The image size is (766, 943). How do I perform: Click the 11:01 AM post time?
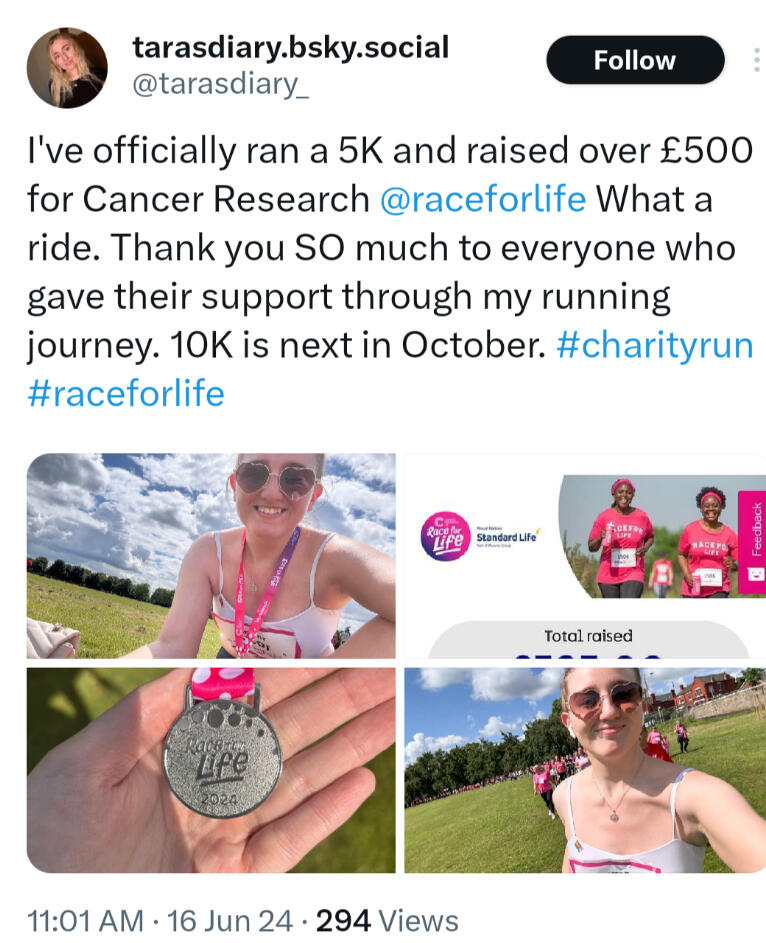84,921
